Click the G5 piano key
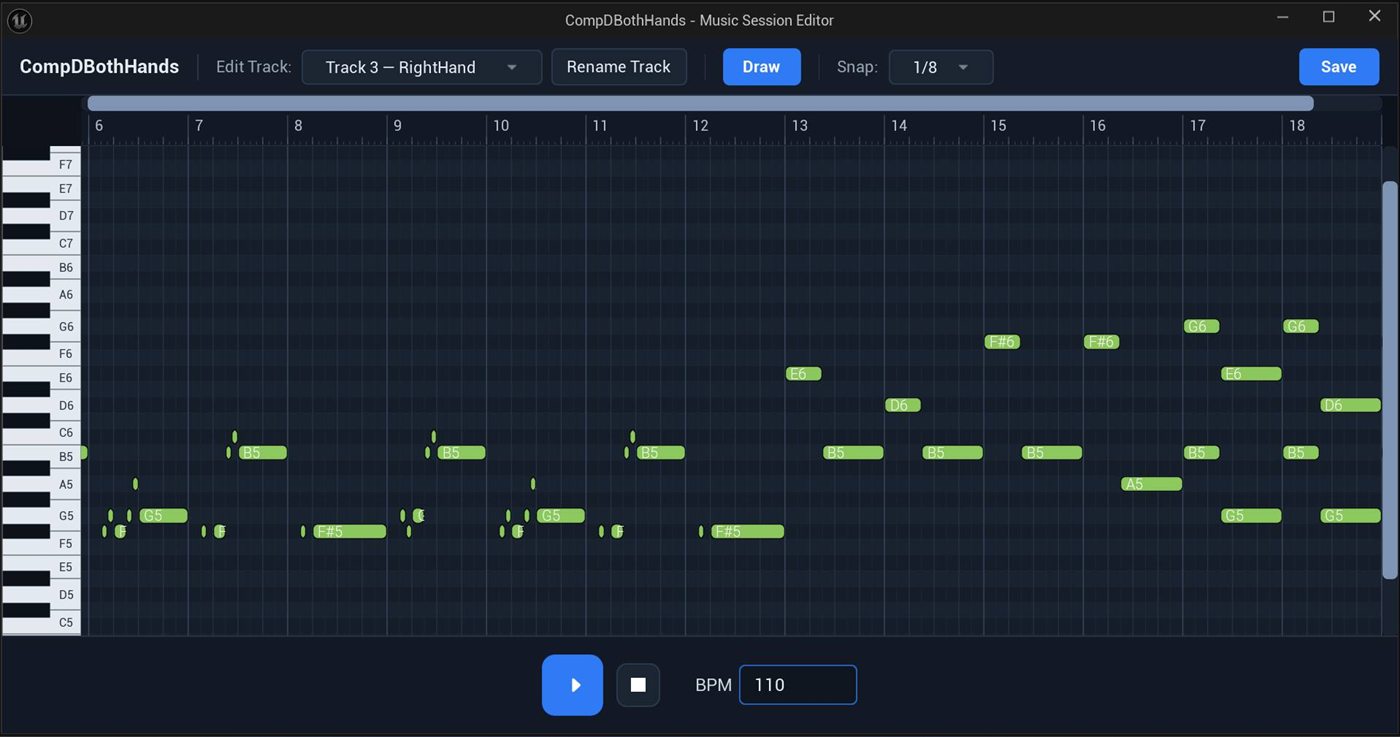Screen dimensions: 1400x737 click(40, 516)
